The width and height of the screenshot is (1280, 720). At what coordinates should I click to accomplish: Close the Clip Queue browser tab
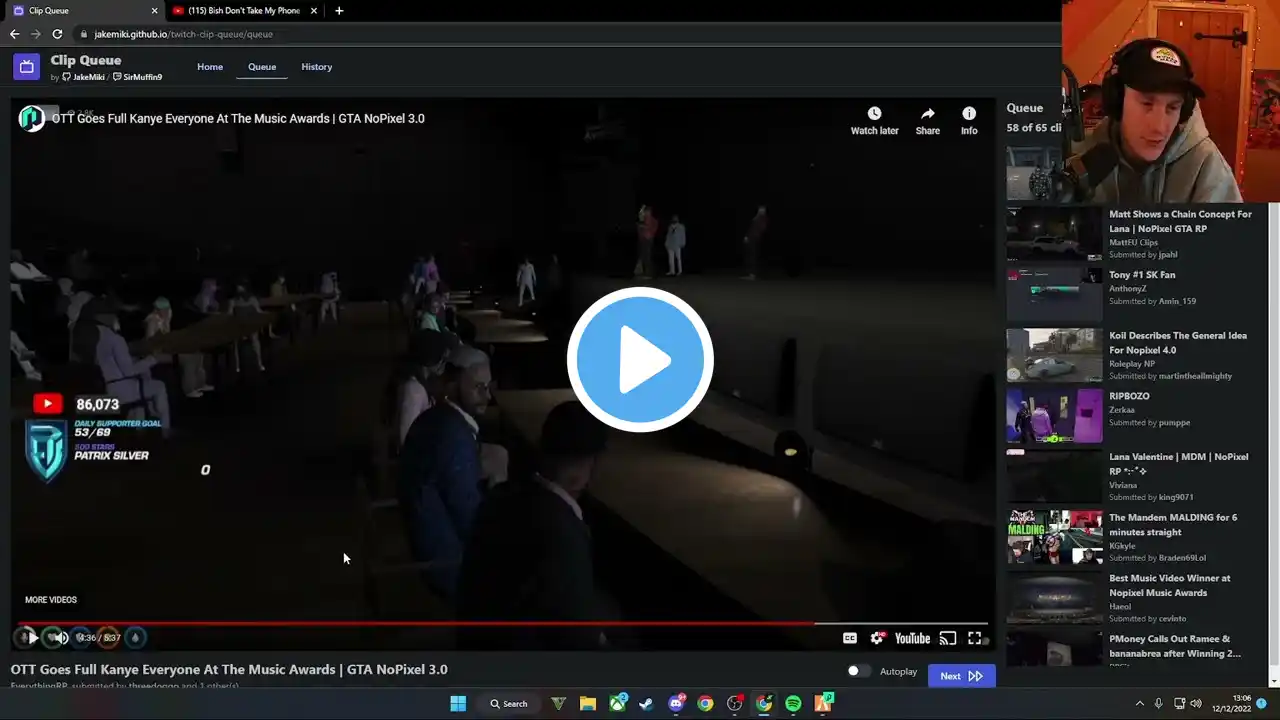tap(154, 11)
